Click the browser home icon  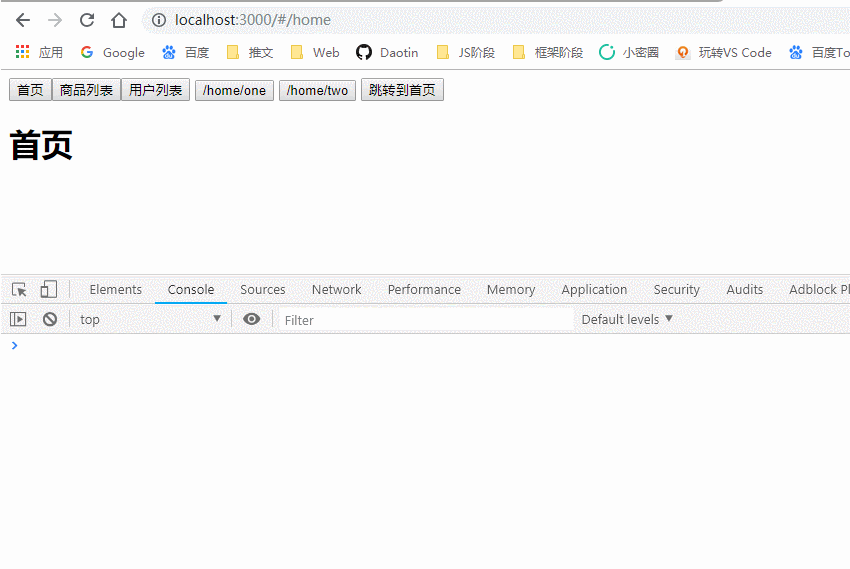point(119,20)
